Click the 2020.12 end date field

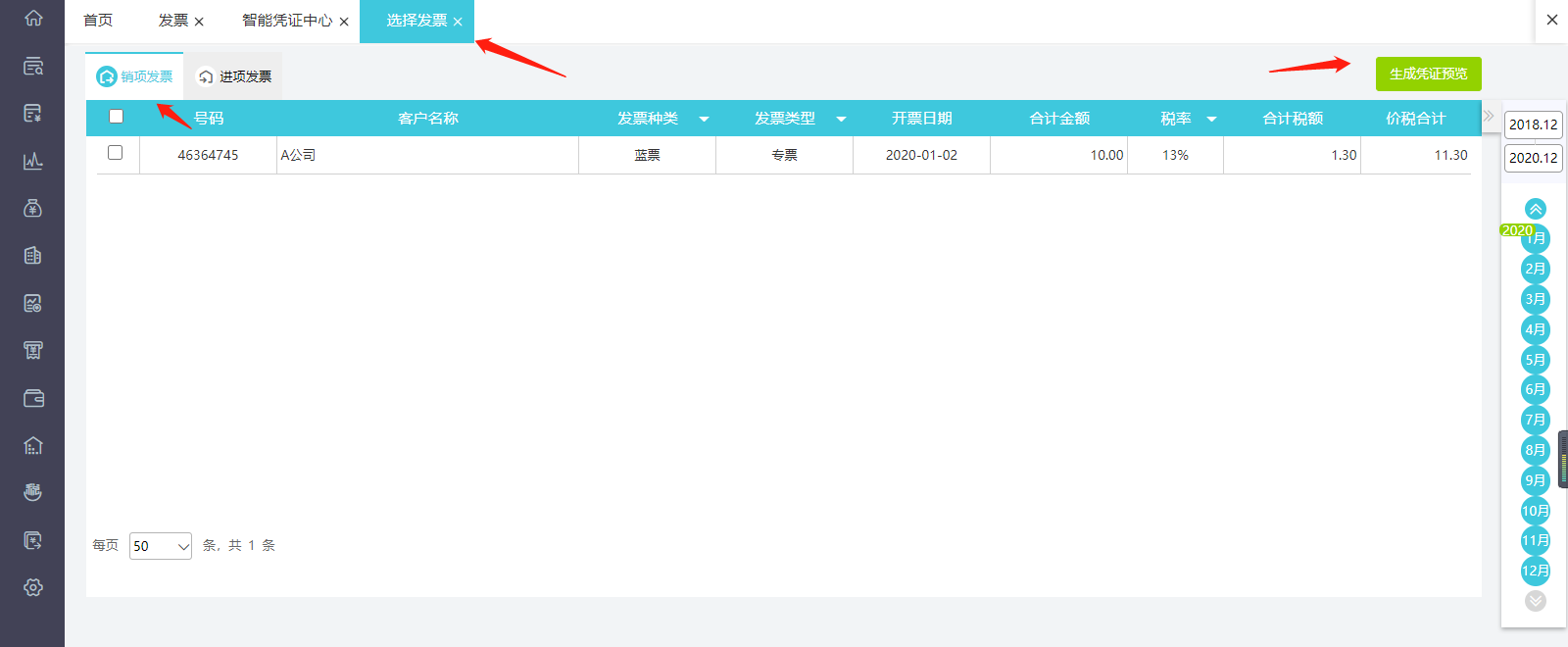point(1534,158)
